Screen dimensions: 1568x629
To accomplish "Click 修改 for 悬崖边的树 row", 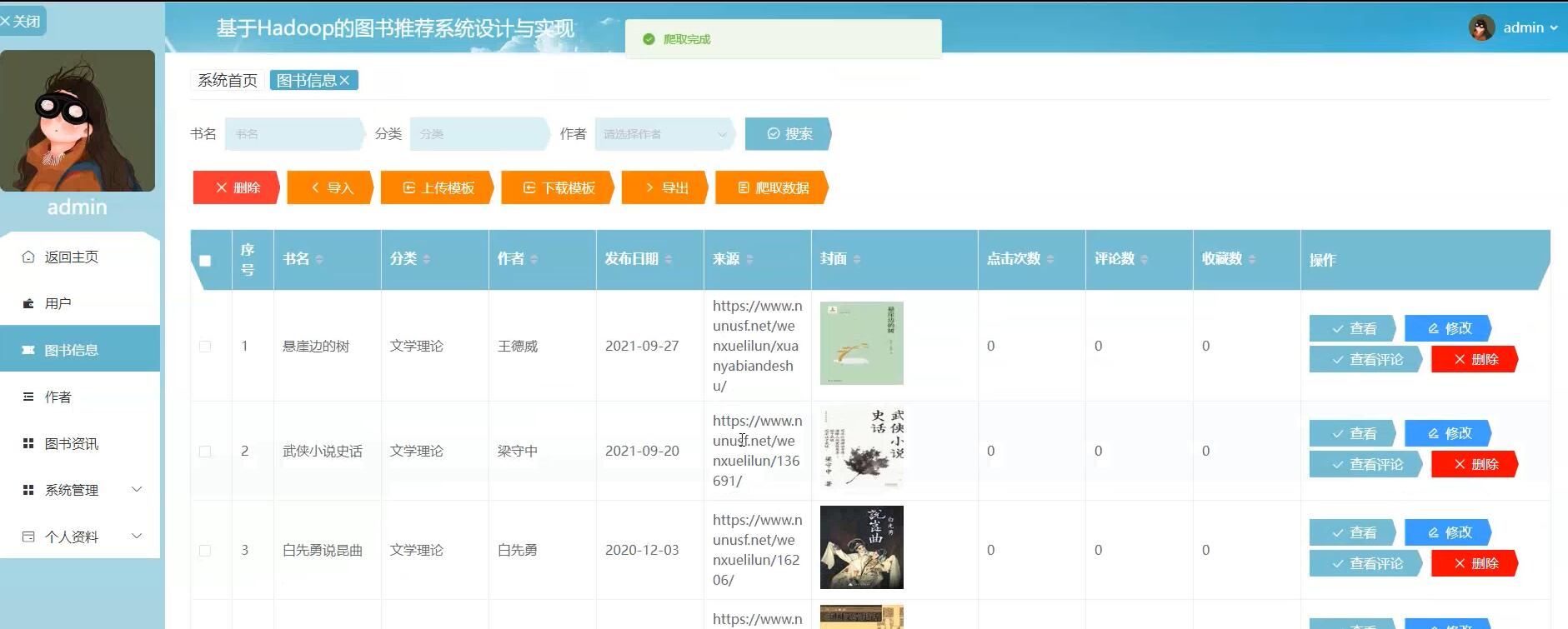I will 1448,328.
